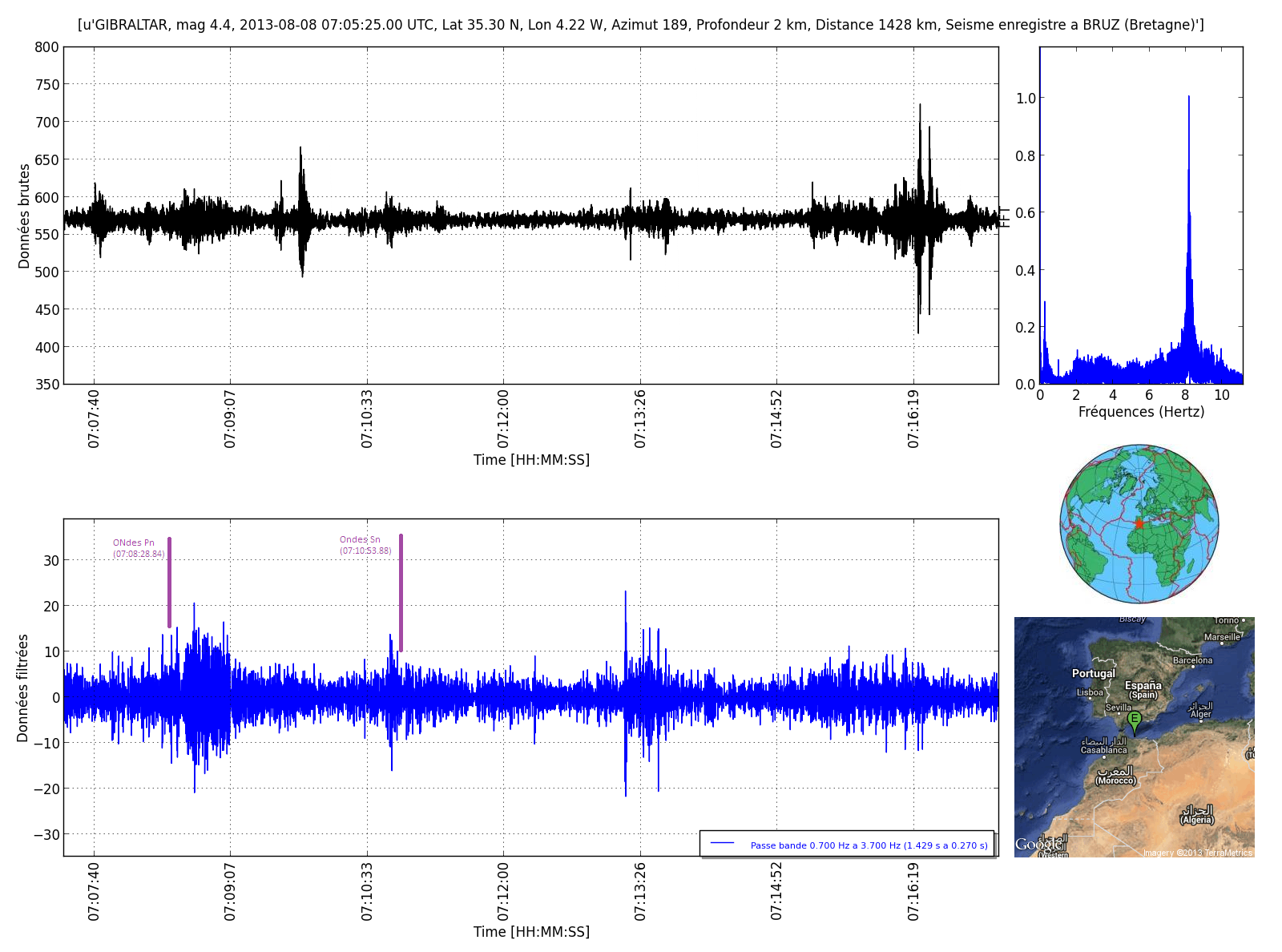Click the Casablanca label on the map
Image resolution: width=1282 pixels, height=952 pixels.
coord(1103,750)
